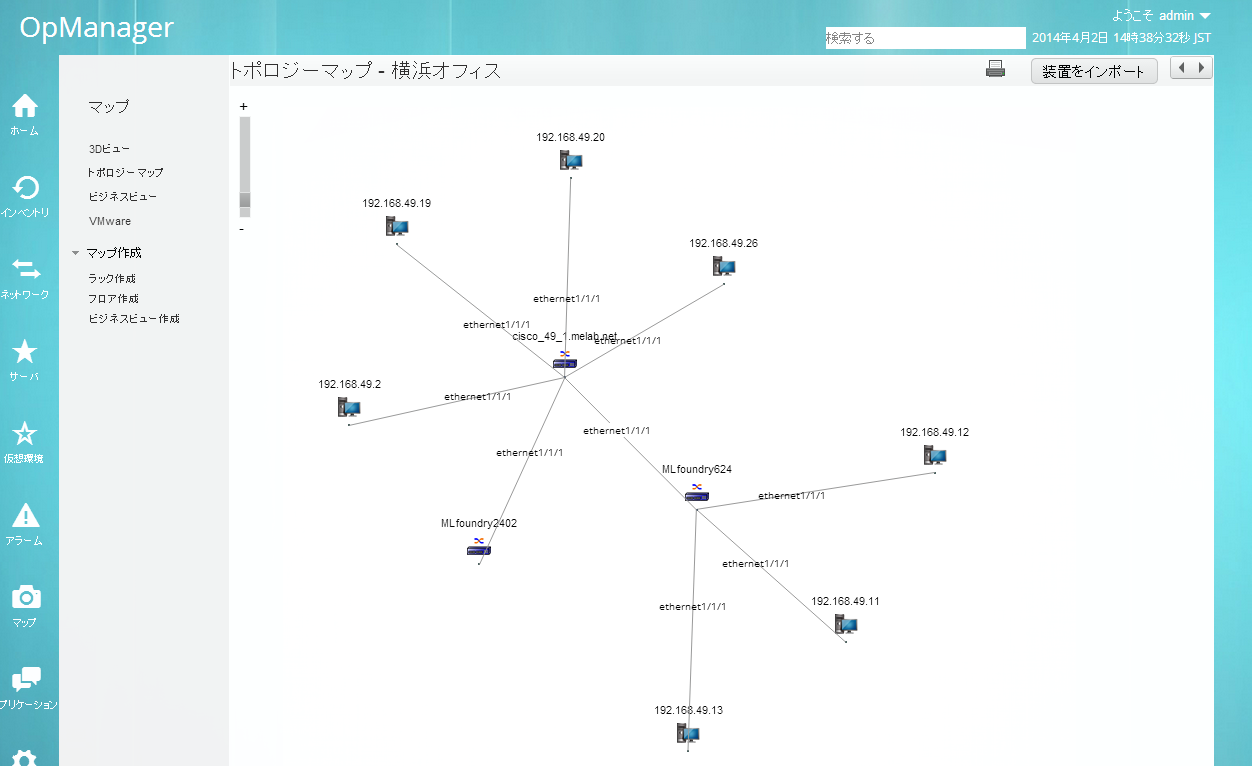Collapse the マップ作成 section
Image resolution: width=1252 pixels, height=766 pixels.
tap(74, 253)
